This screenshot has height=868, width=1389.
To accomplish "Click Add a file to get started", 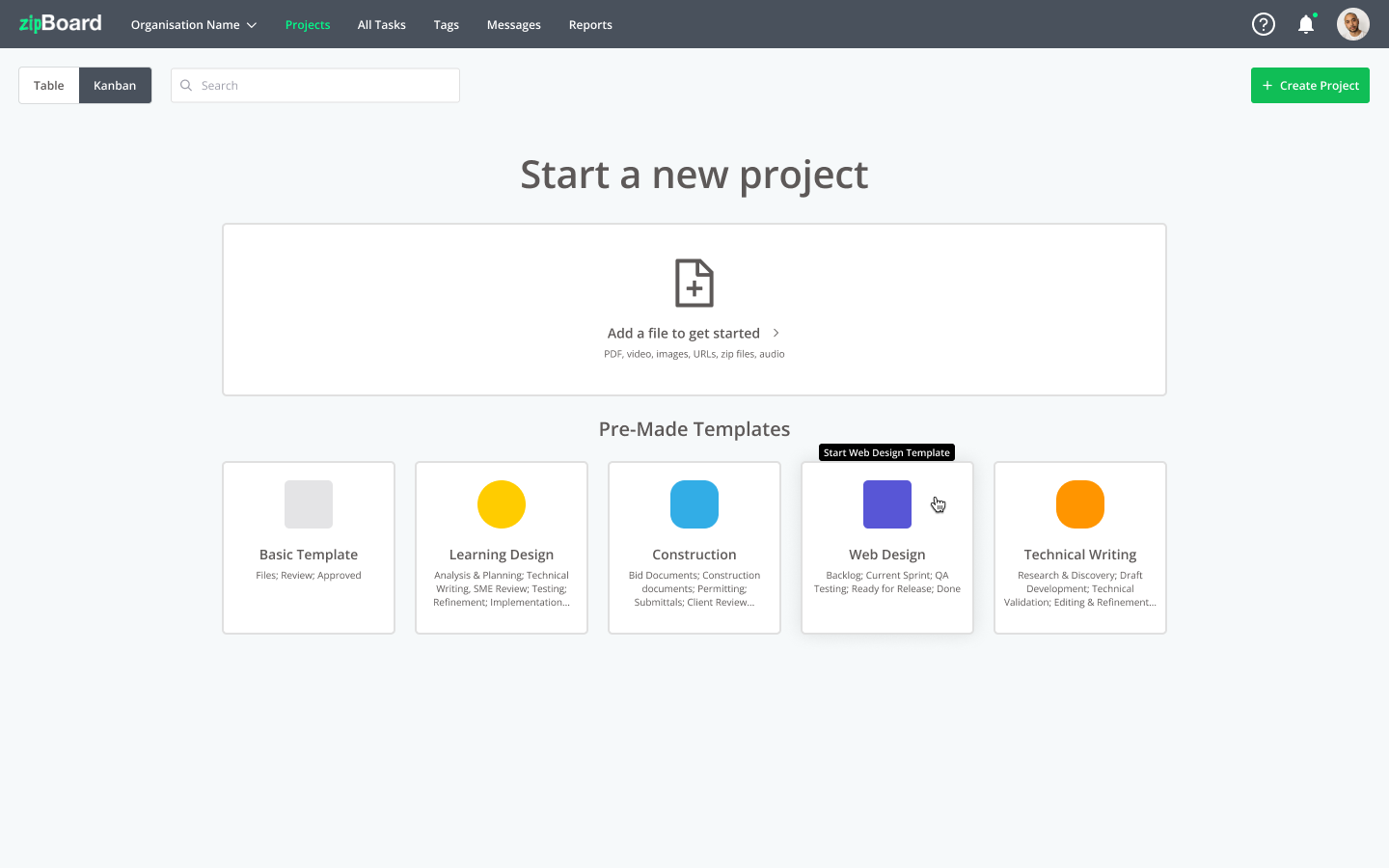I will (684, 333).
